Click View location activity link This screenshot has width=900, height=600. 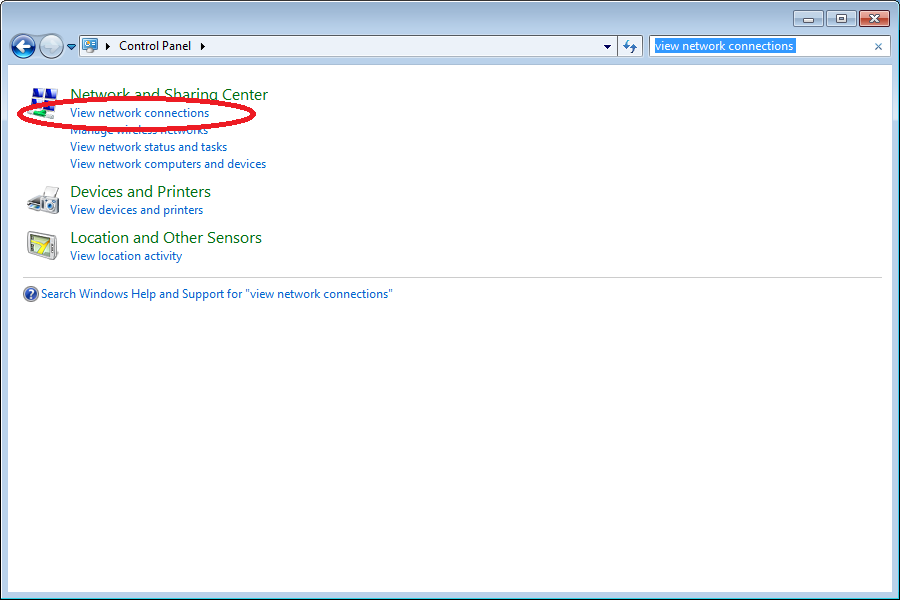coord(126,256)
